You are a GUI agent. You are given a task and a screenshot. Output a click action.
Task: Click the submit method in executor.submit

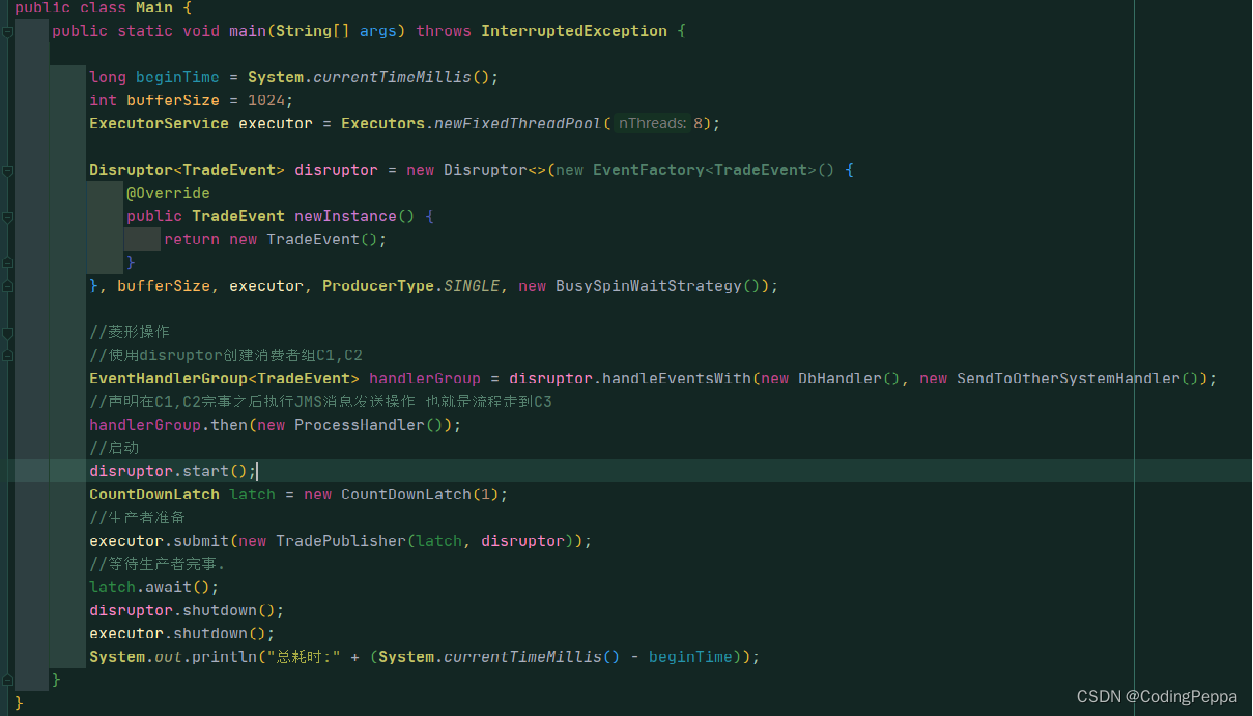tap(201, 541)
